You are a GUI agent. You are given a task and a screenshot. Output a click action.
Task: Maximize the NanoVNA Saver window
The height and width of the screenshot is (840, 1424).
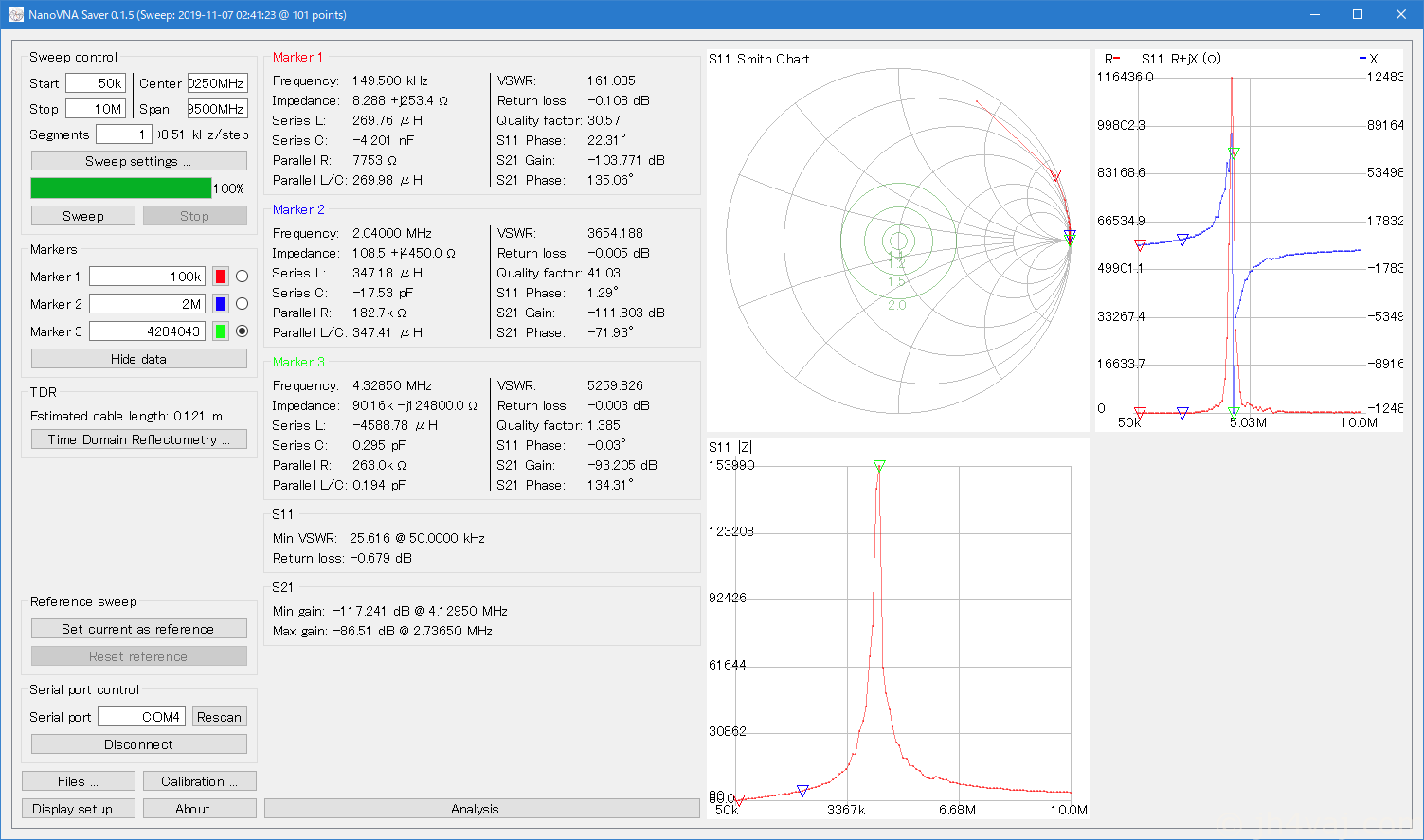coord(1358,14)
